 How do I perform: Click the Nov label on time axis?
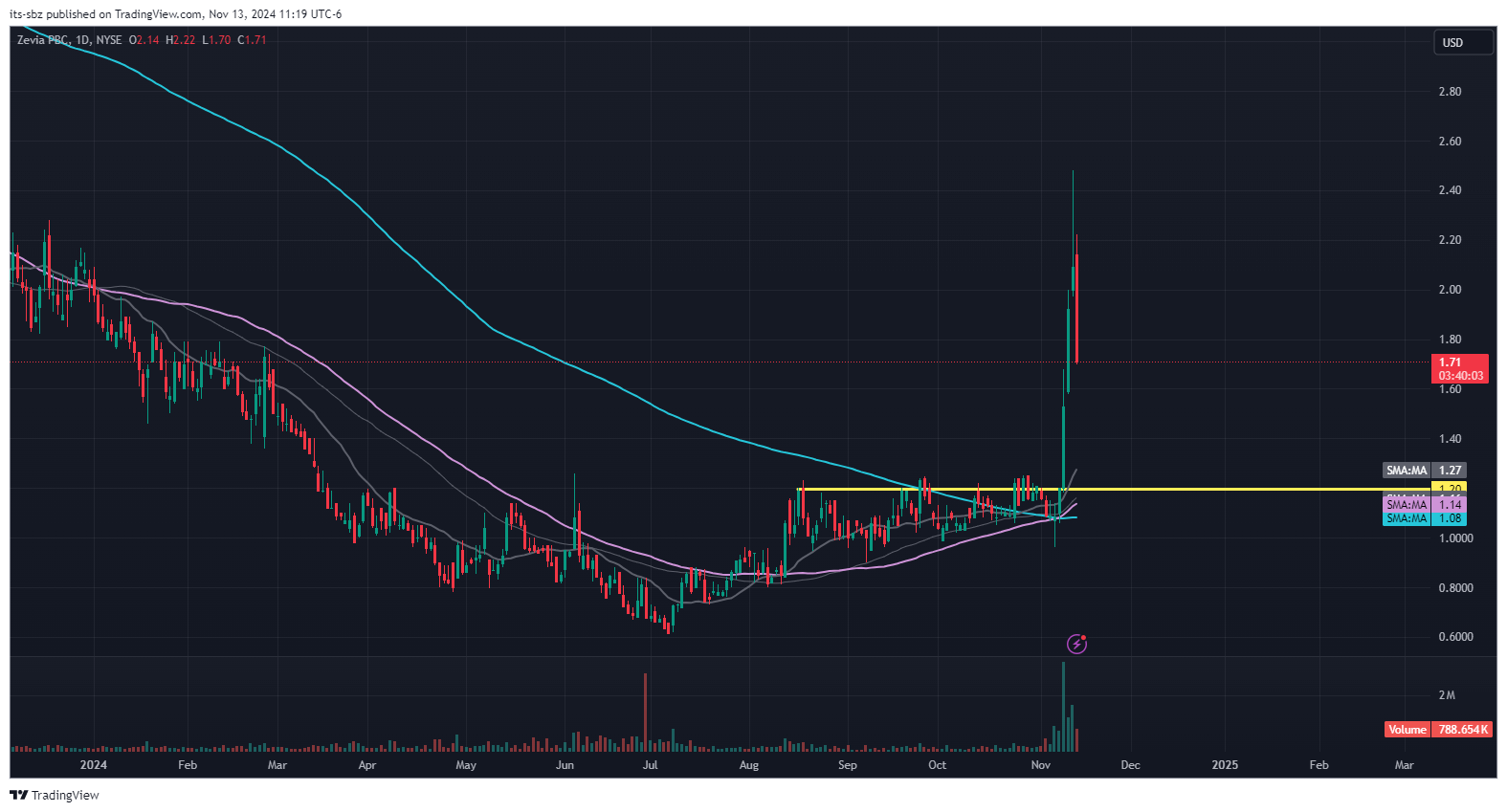tap(1041, 765)
